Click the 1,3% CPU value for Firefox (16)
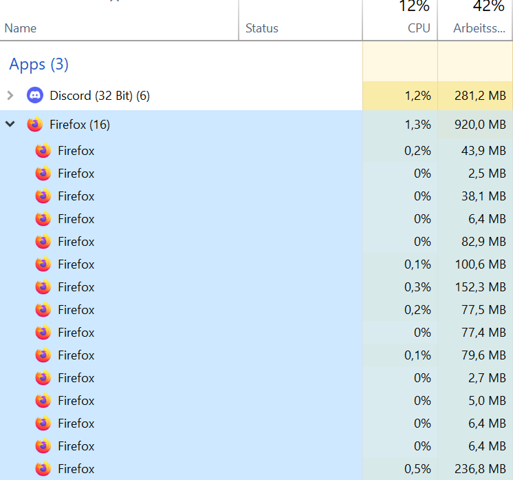The width and height of the screenshot is (513, 480). pyautogui.click(x=418, y=124)
